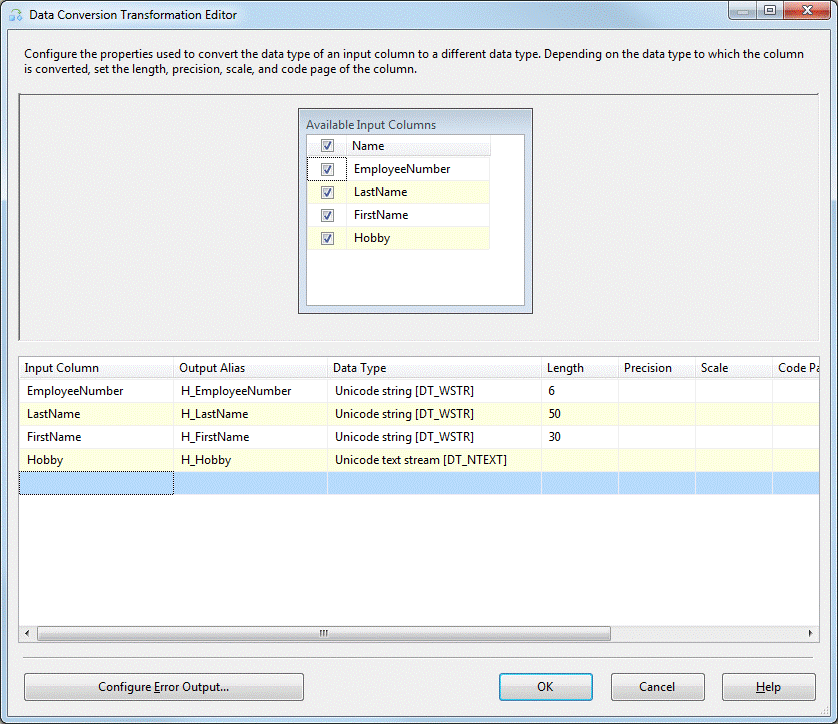This screenshot has width=838, height=724.
Task: Uncheck the LastName input column checkbox
Action: (327, 192)
